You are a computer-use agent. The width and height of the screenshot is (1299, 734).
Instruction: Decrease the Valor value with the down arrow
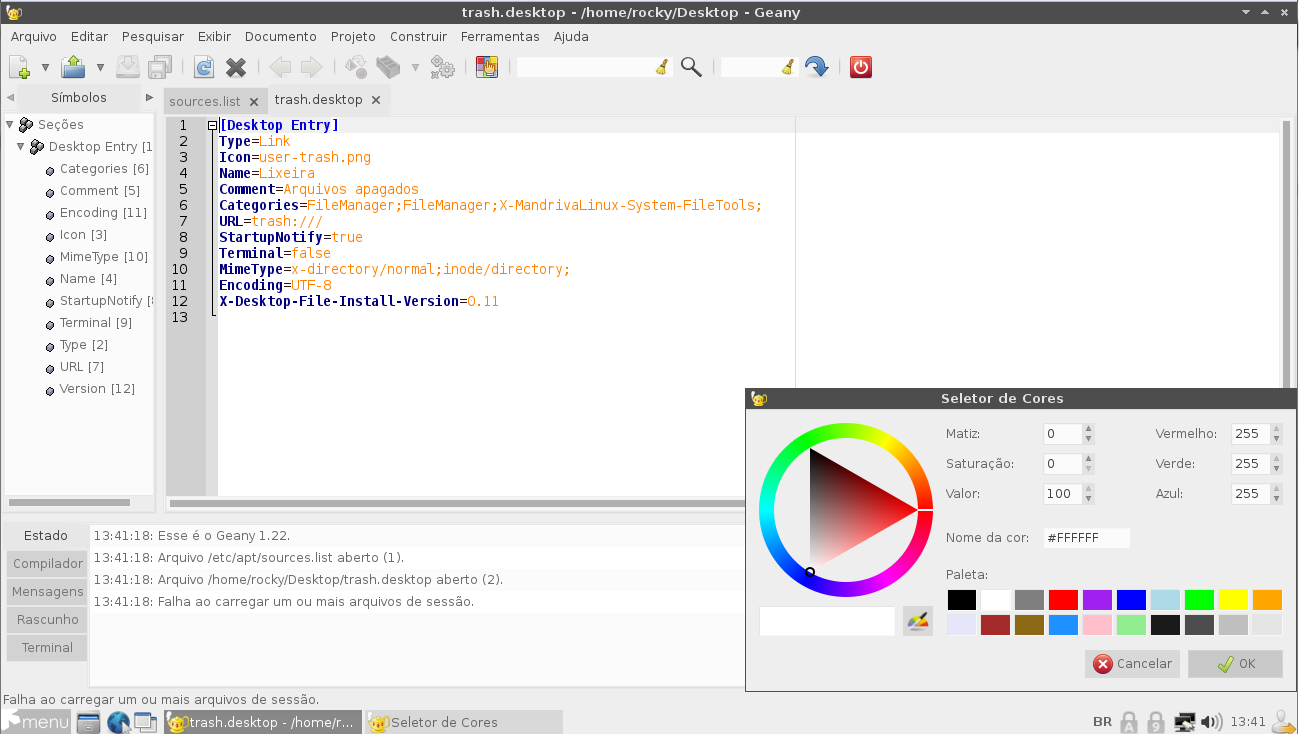(x=1089, y=499)
